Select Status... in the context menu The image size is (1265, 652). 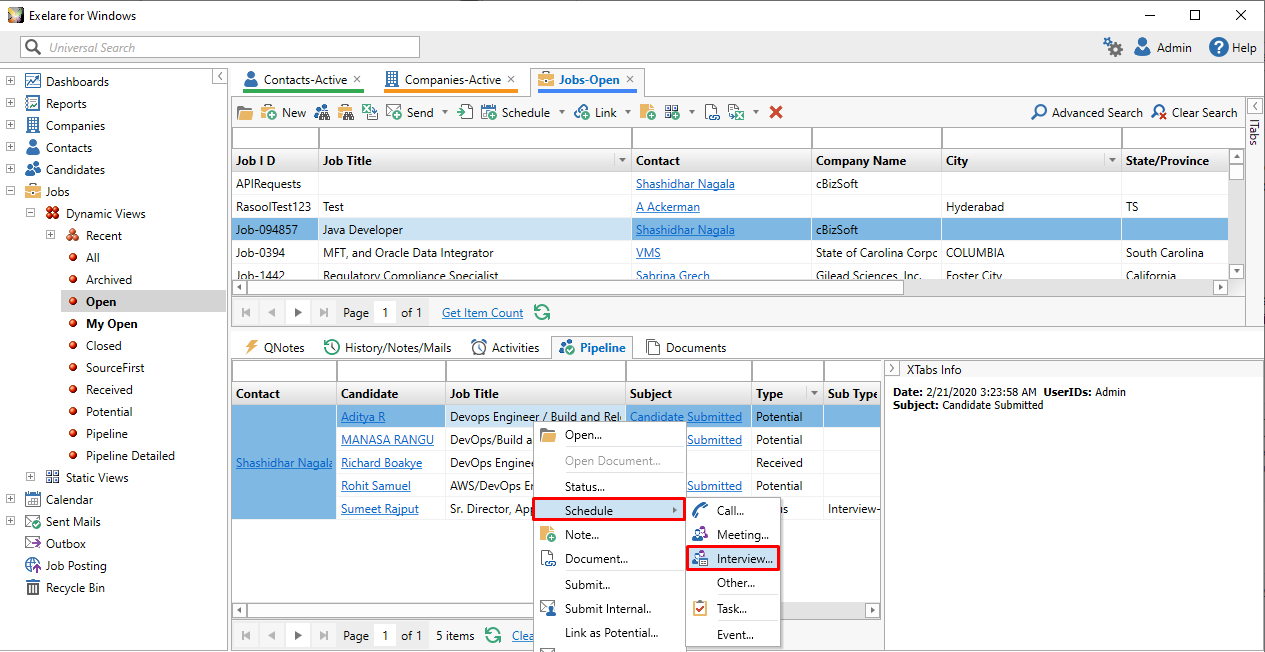pyautogui.click(x=609, y=487)
